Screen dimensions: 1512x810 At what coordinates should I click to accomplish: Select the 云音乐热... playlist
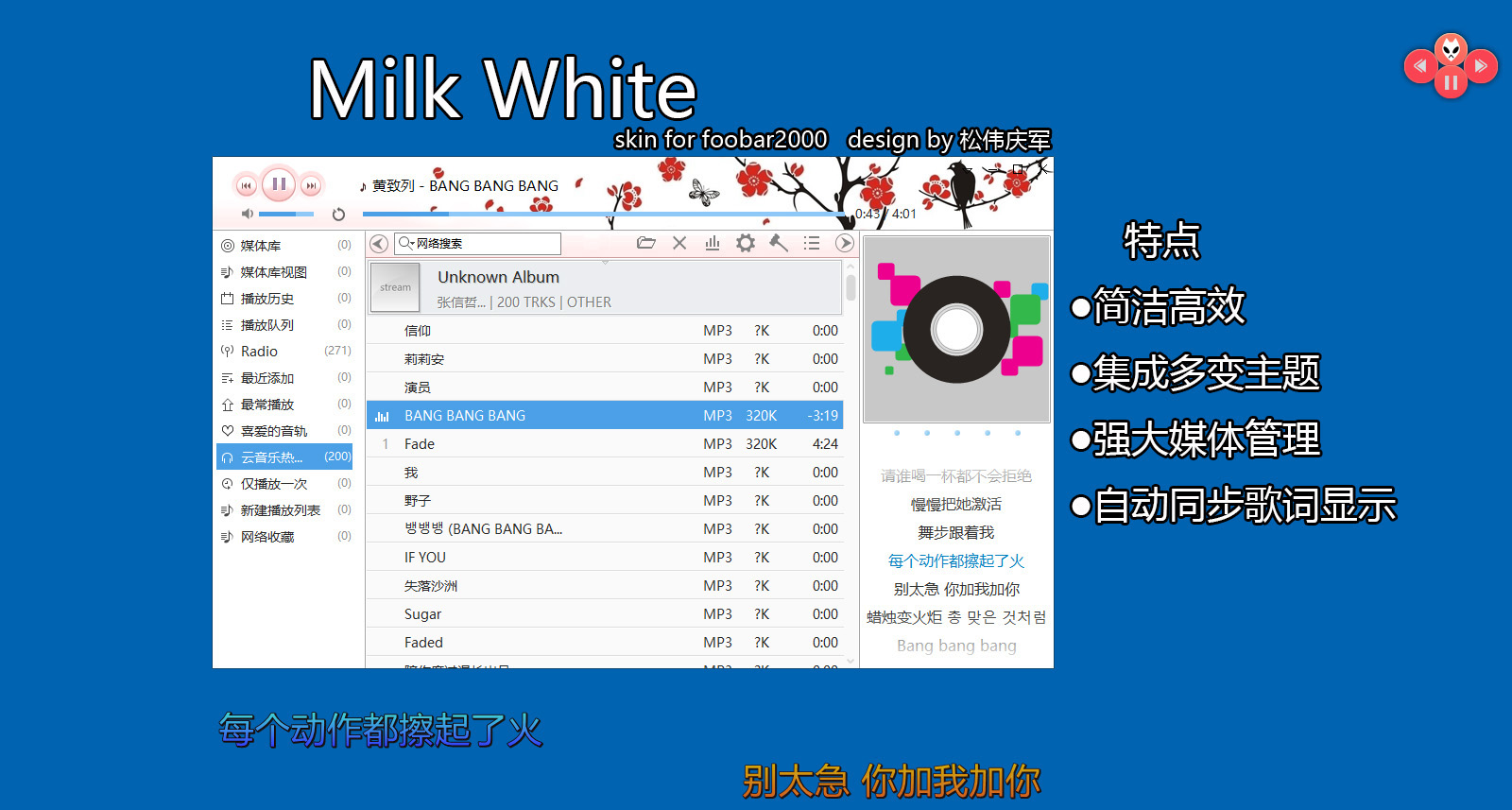pos(285,457)
